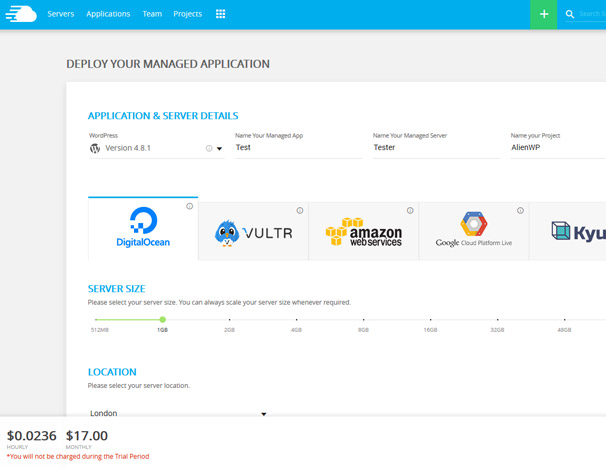Set server size to 48GB
606x469 pixels.
tap(564, 330)
